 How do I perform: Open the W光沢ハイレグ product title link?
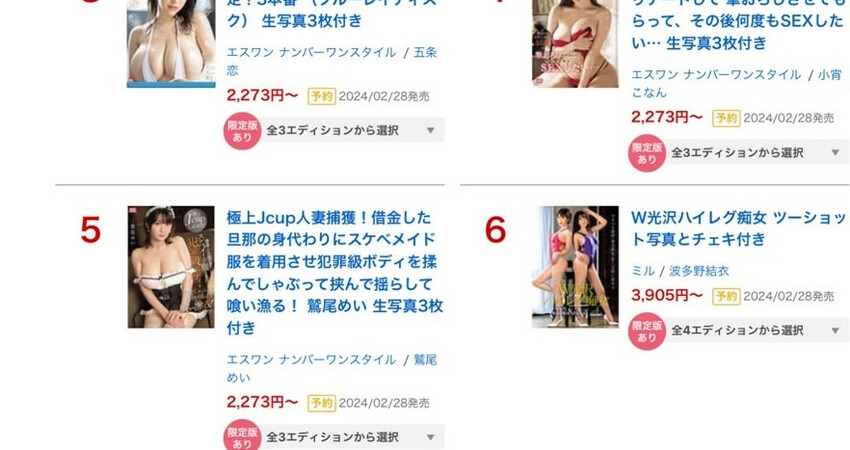click(x=738, y=228)
